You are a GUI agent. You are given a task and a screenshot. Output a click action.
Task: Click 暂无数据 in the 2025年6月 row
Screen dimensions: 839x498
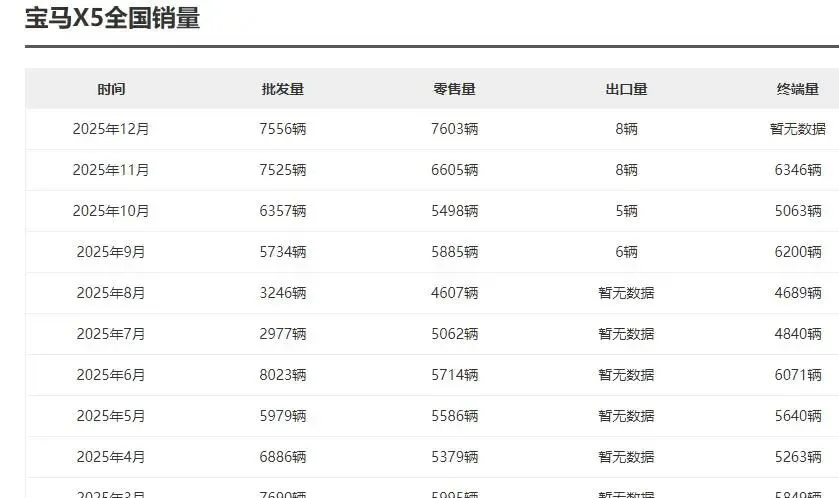pos(626,375)
